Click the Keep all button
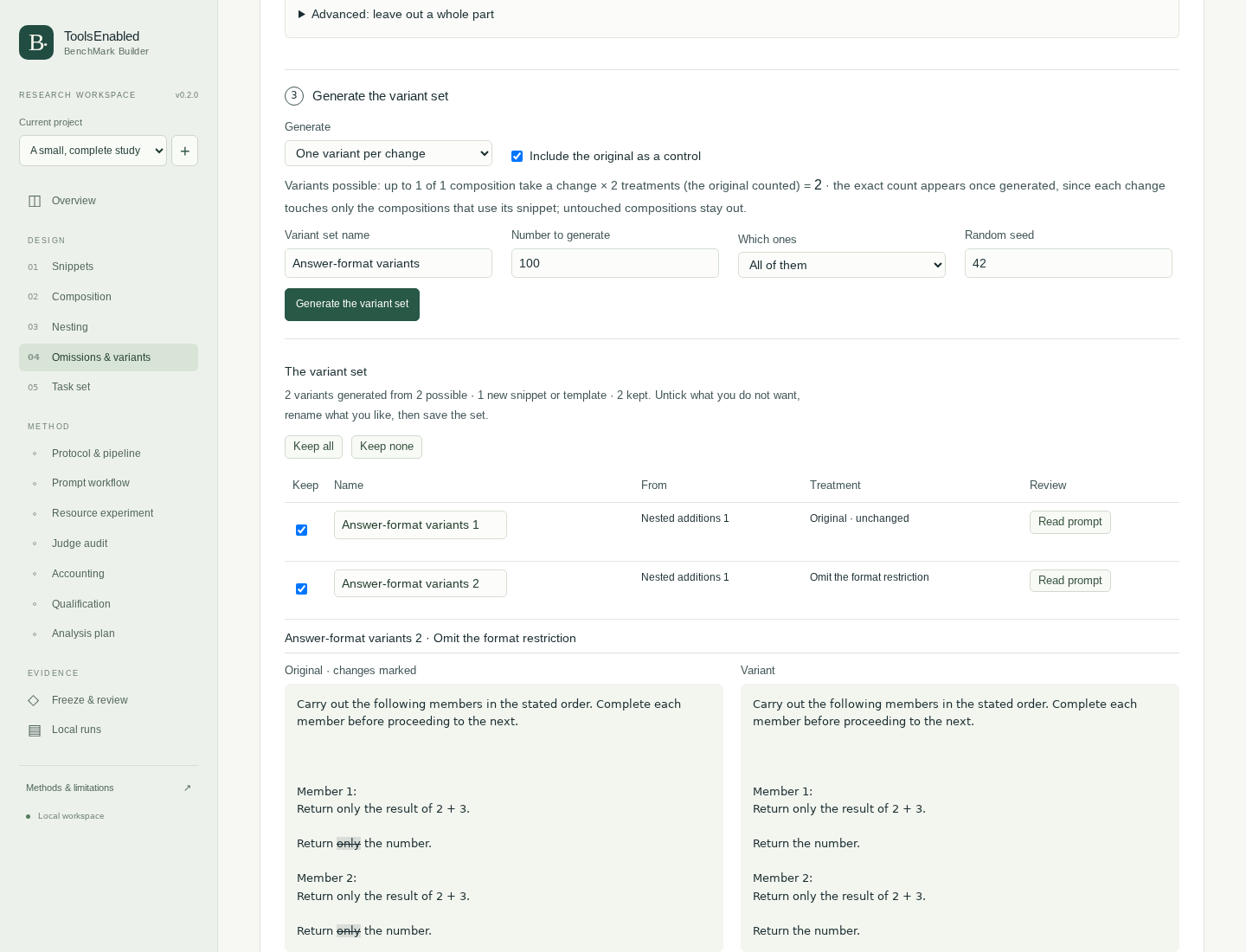 pyautogui.click(x=313, y=447)
